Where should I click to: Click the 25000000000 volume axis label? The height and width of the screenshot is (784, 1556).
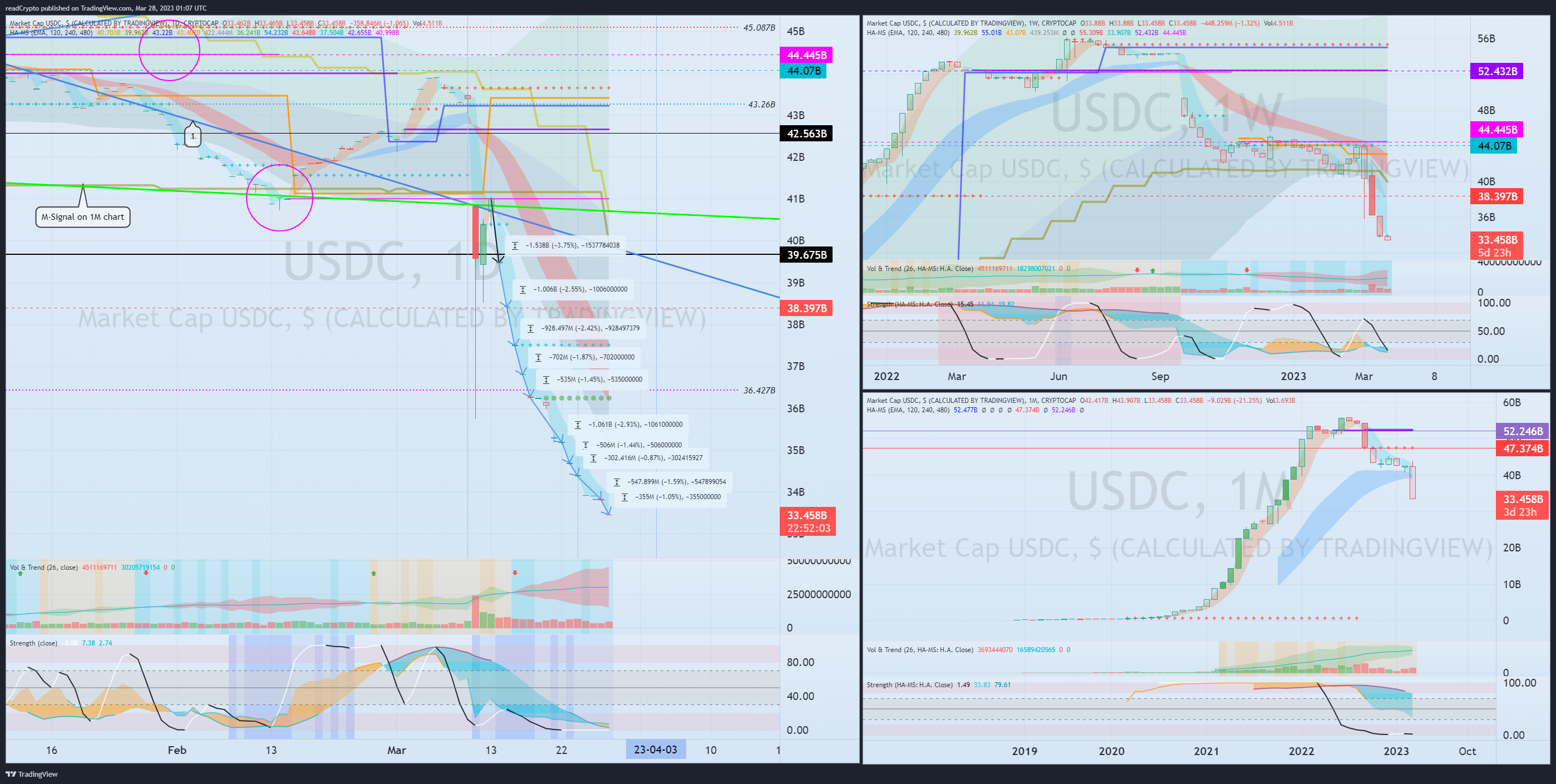819,594
